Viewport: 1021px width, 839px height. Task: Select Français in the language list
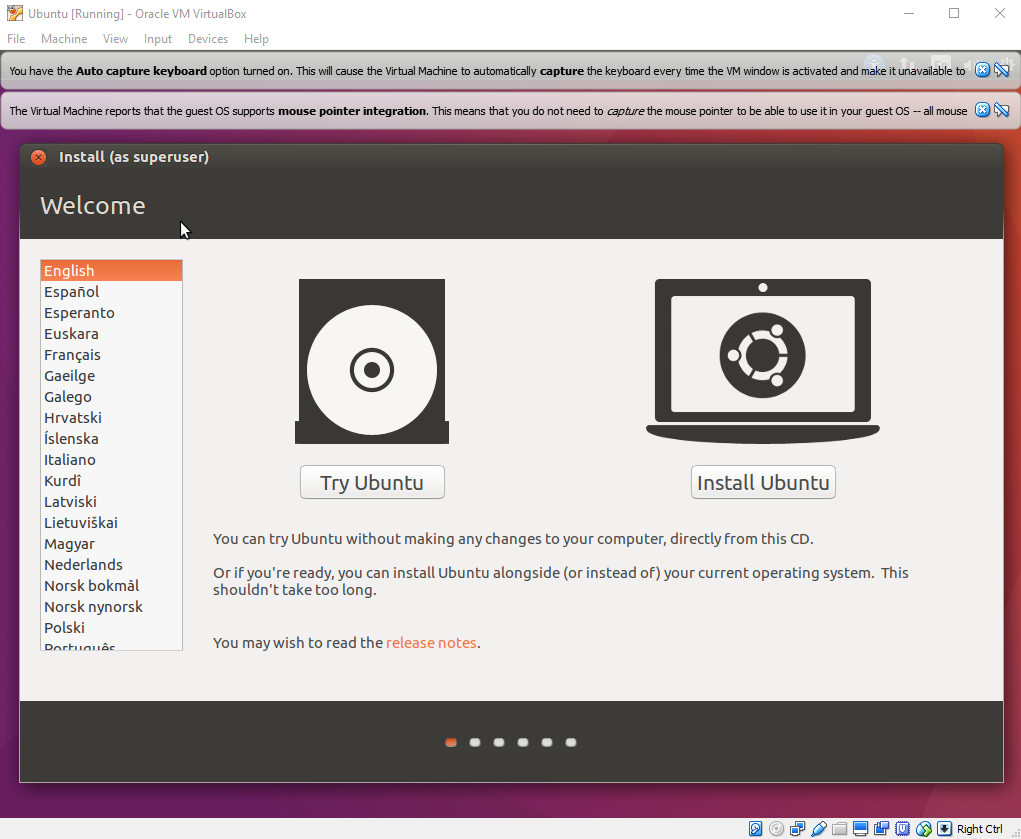pyautogui.click(x=111, y=355)
